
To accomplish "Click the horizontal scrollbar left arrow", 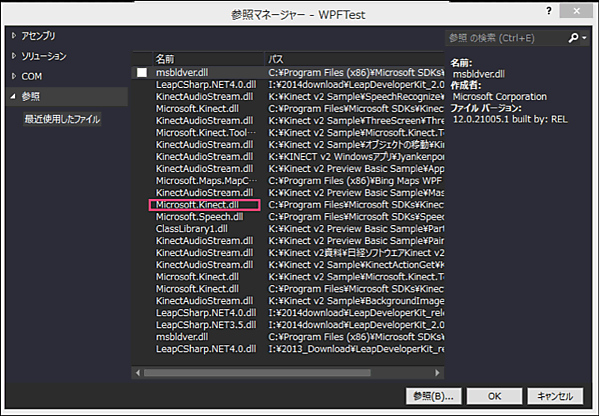I will point(138,372).
